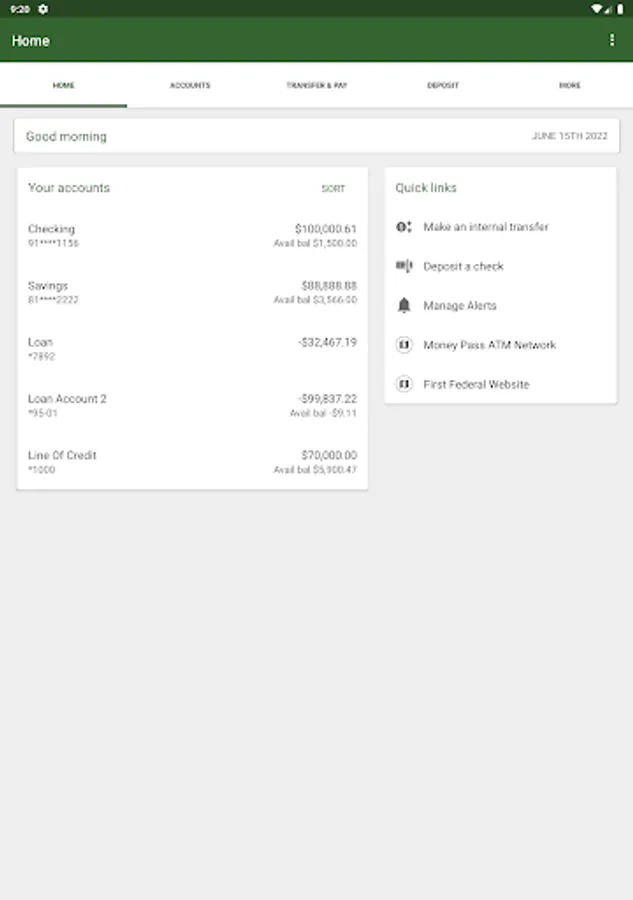Click the battery icon in status bar
Screen dimensions: 633x900
point(619,8)
